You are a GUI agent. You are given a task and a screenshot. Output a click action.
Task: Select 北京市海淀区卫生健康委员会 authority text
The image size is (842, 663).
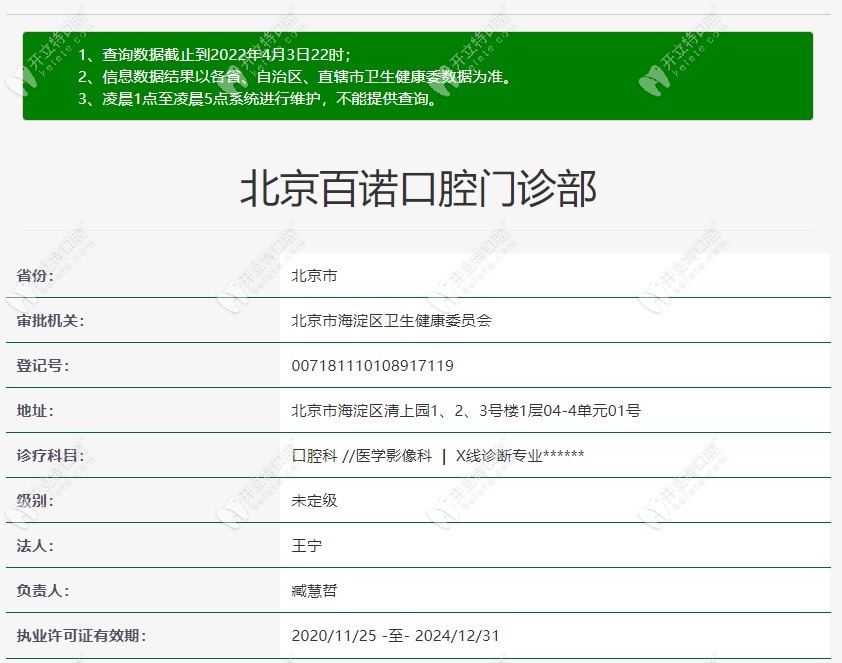tap(390, 320)
